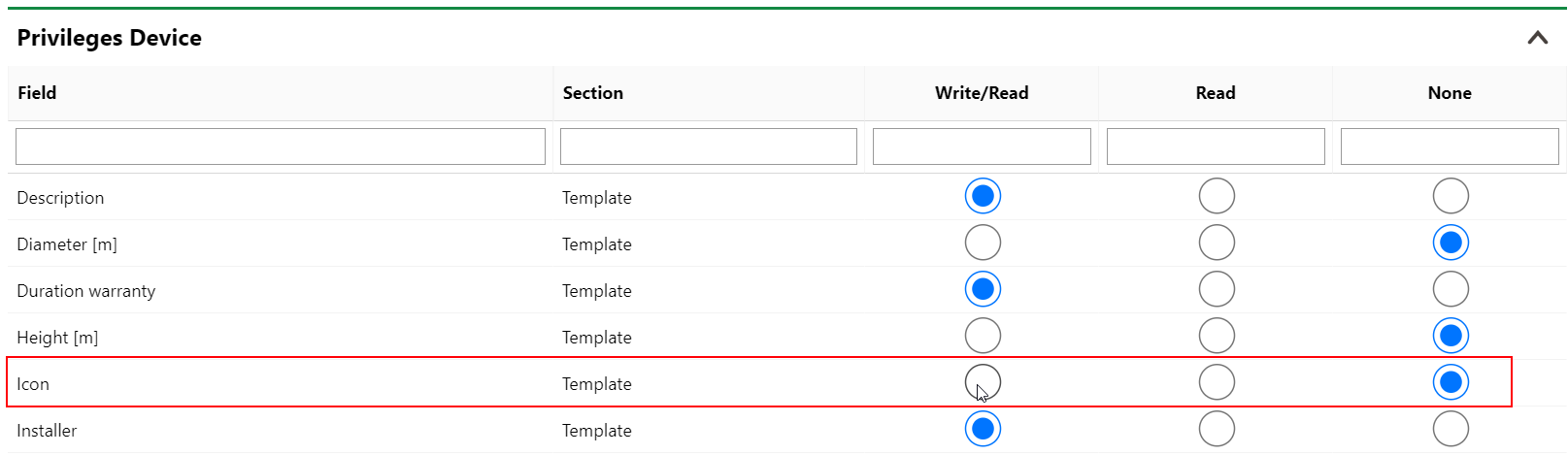Collapse the Privileges Device panel
Screen dimensions: 1568x455
coord(1537,39)
